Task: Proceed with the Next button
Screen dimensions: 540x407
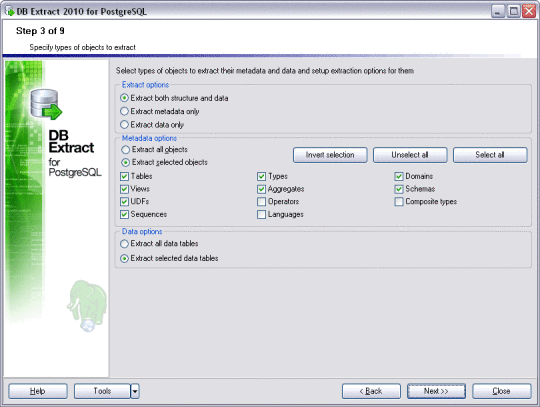Action: 436,391
